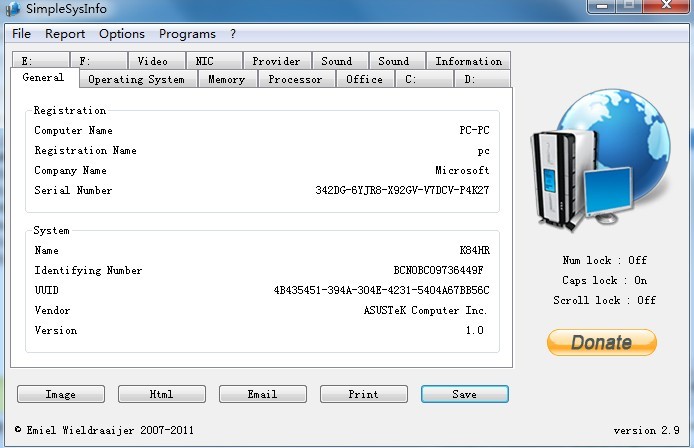Screen dimensions: 694x448
Task: Switch to the Memory tab
Action: [x=227, y=80]
